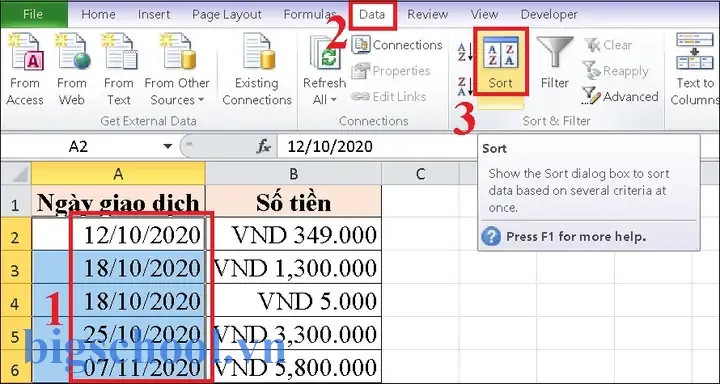Expand the Name Box dropdown arrow
The width and height of the screenshot is (720, 384).
[x=168, y=147]
